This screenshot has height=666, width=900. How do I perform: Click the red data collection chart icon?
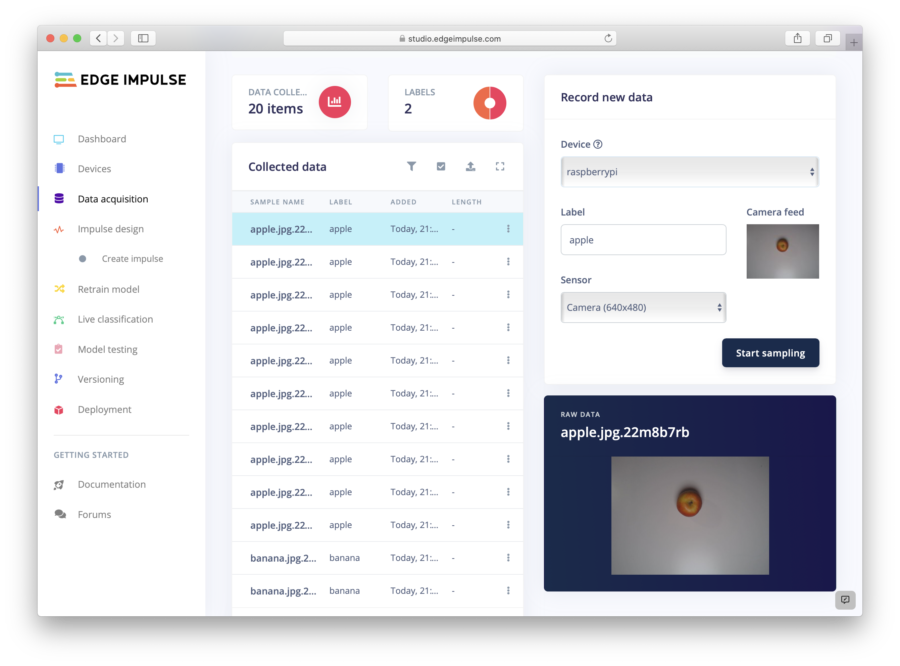[335, 102]
